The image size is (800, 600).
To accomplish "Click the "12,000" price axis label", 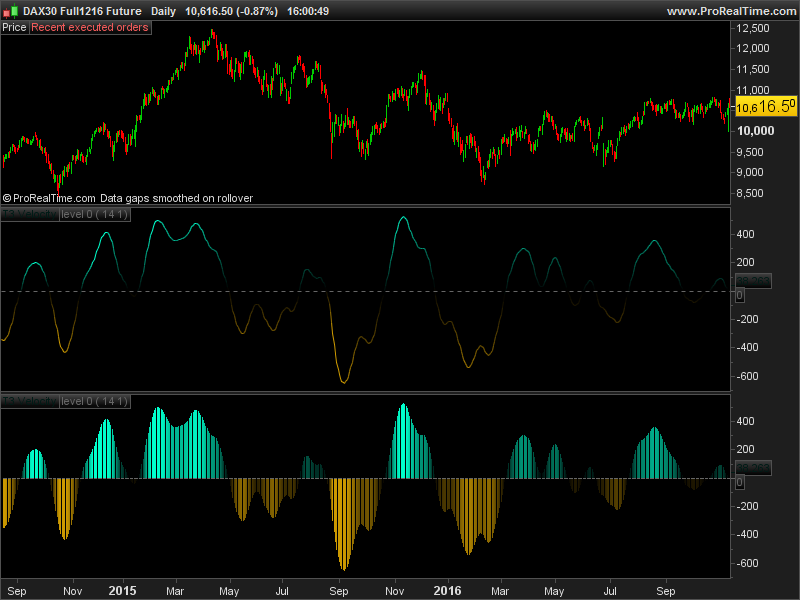I will 753,48.
